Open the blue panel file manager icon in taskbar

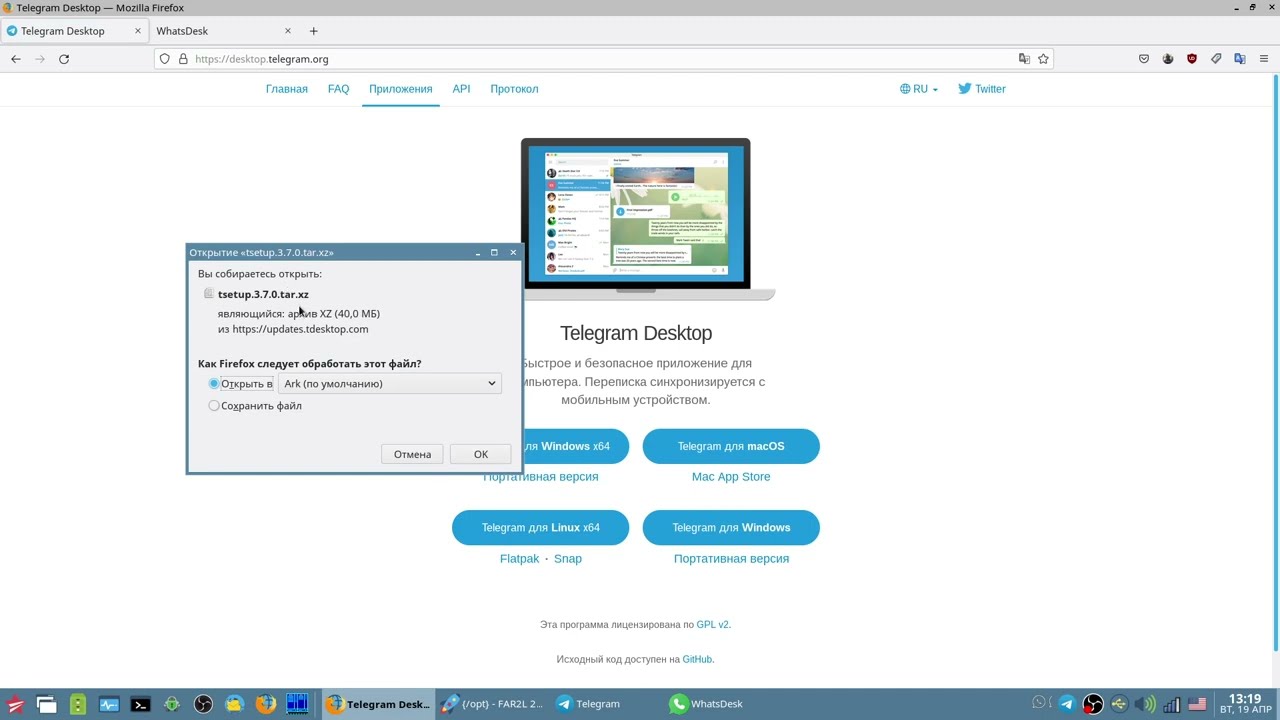[x=297, y=704]
